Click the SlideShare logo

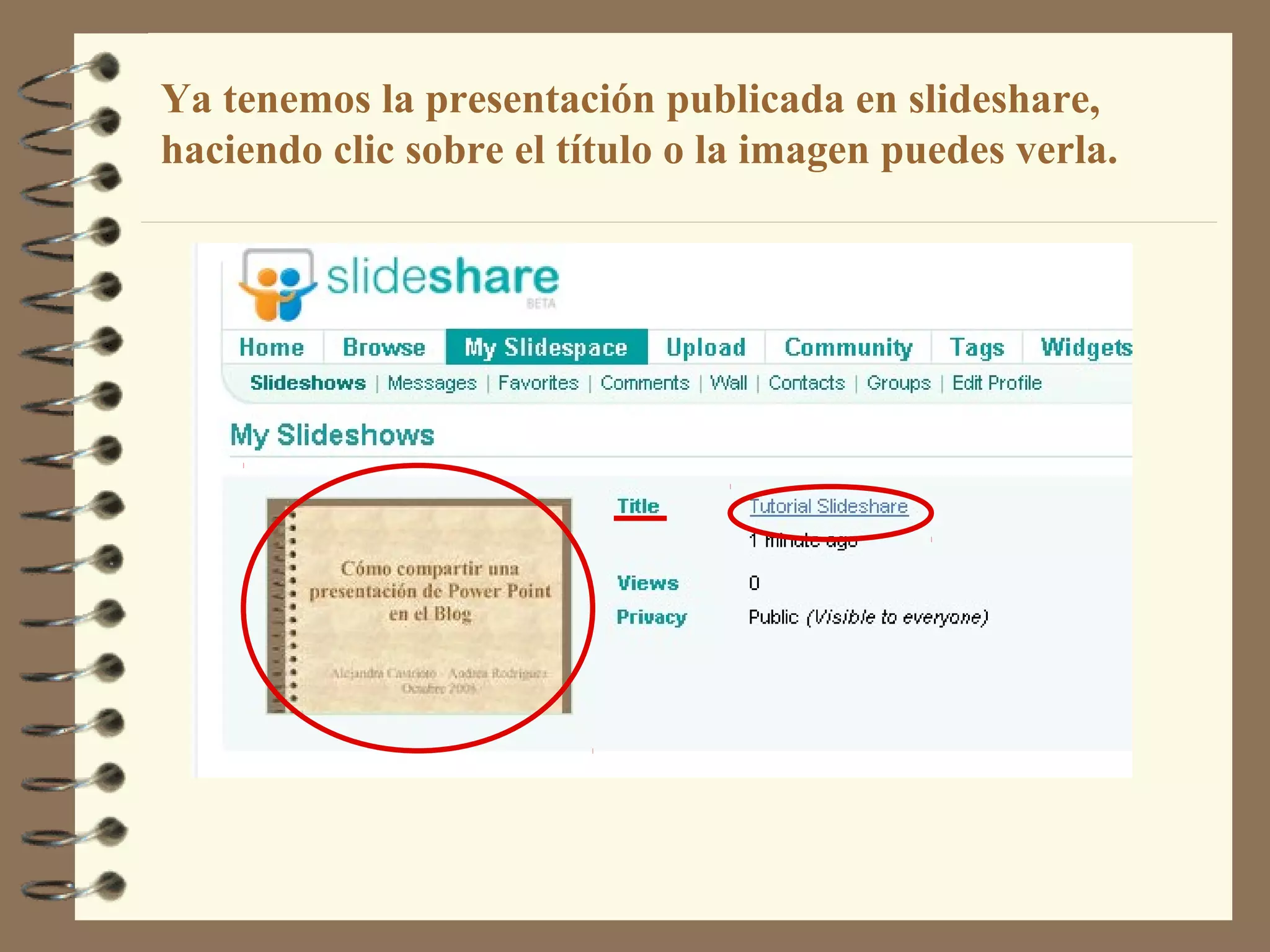click(x=399, y=284)
